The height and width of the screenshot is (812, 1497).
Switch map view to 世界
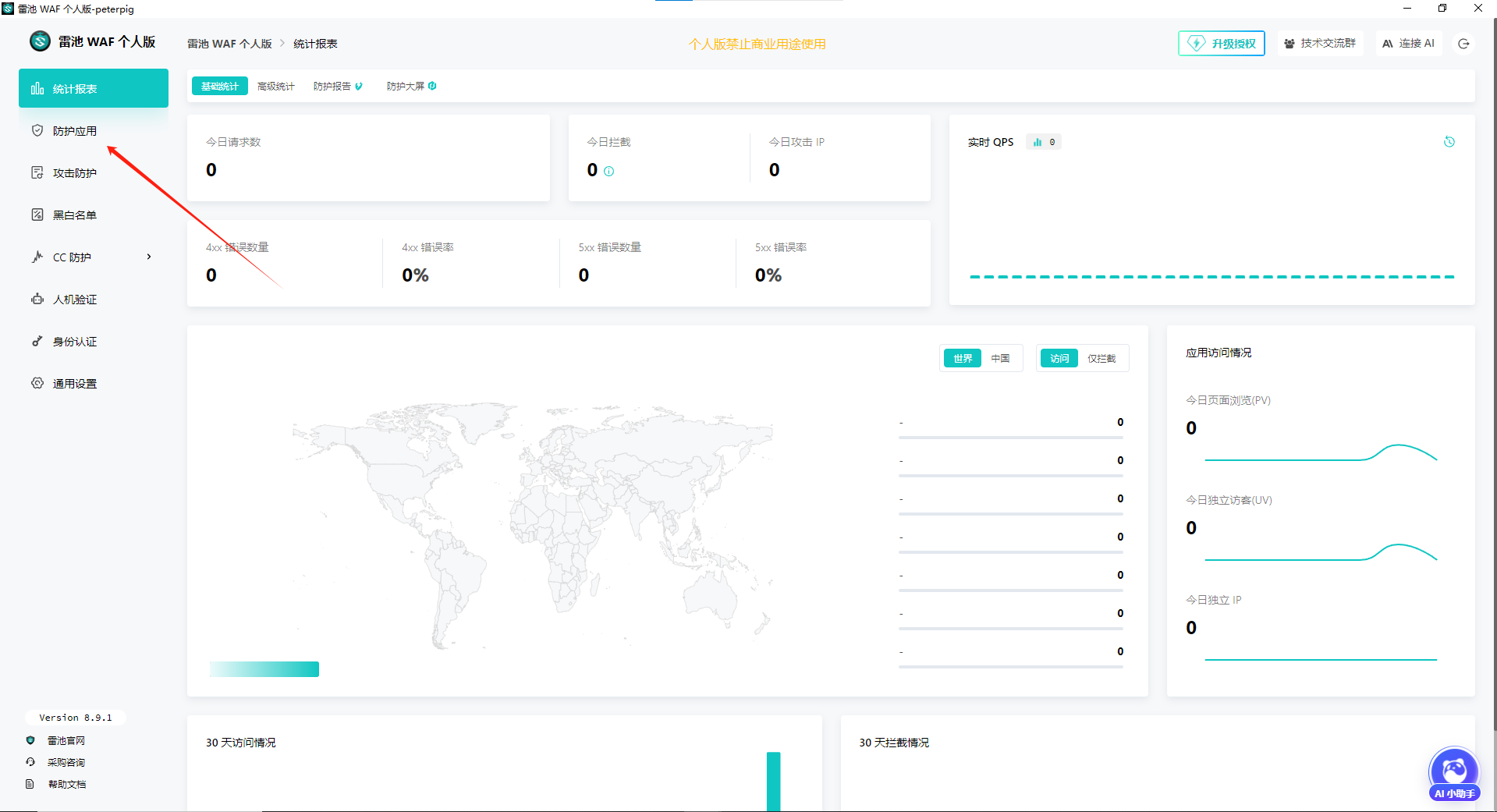[963, 358]
